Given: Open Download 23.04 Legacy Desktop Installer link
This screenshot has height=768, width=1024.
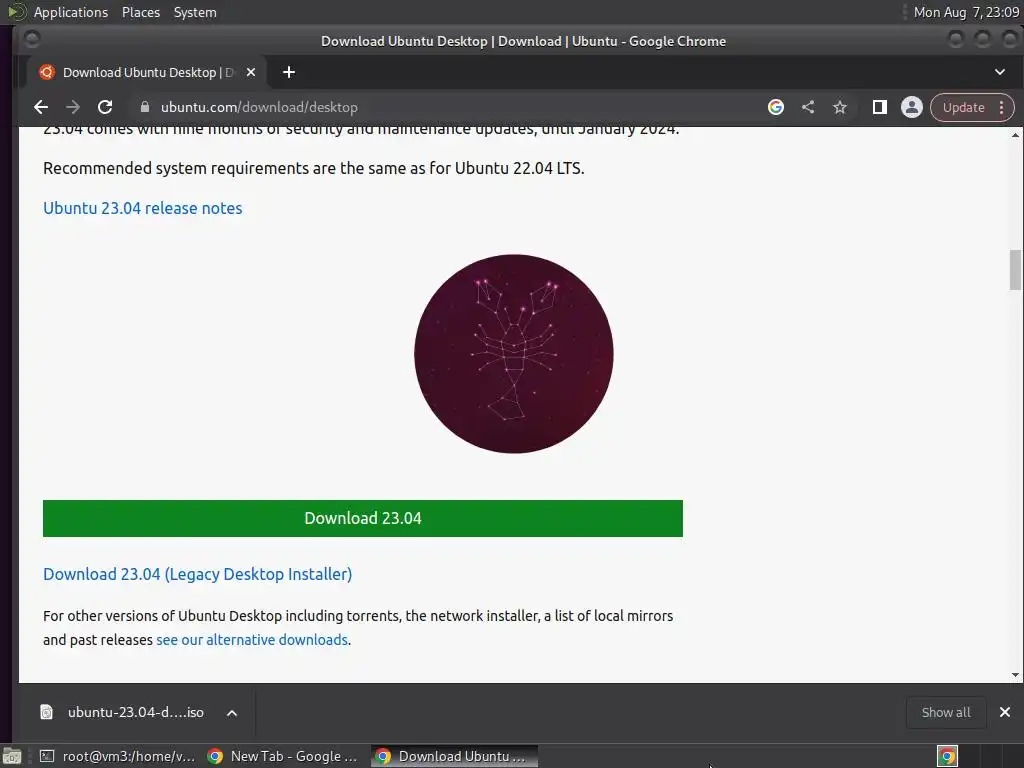Looking at the screenshot, I should pyautogui.click(x=197, y=574).
